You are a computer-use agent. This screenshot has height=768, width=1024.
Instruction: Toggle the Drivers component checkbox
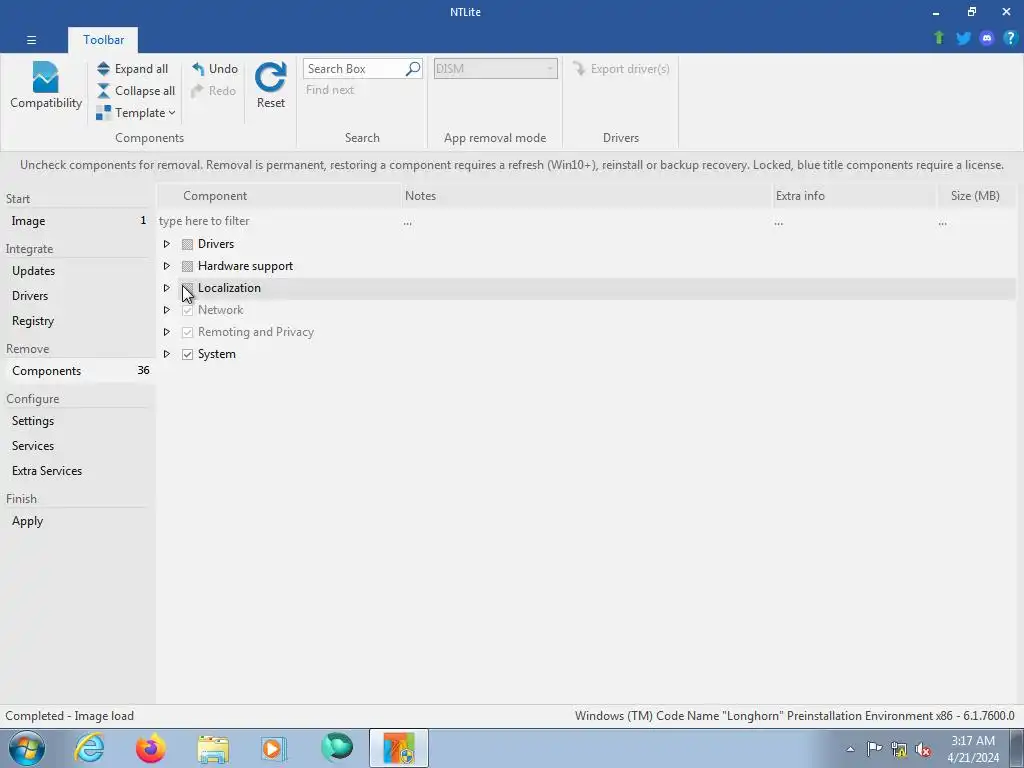pyautogui.click(x=187, y=244)
